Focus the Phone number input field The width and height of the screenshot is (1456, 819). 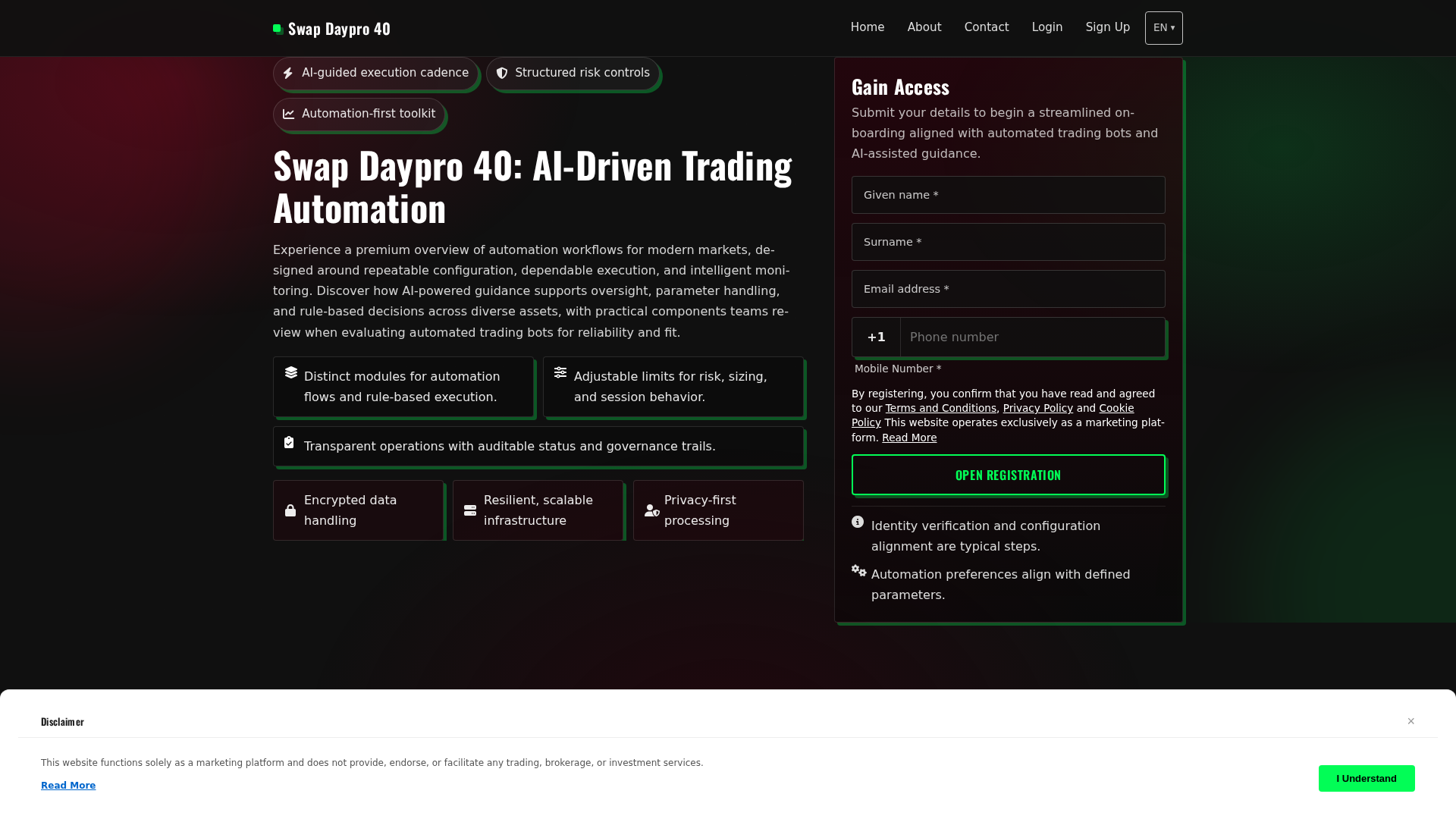pyautogui.click(x=1032, y=337)
